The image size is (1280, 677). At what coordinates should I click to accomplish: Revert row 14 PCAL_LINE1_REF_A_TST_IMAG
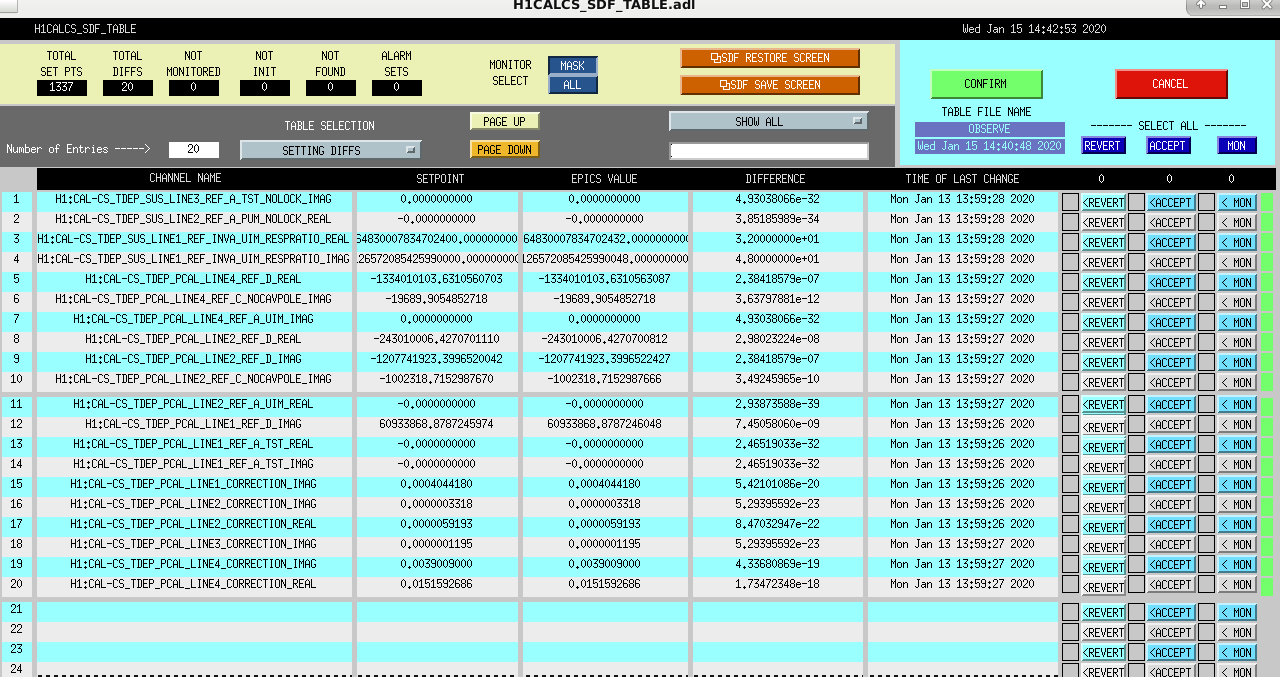(x=1103, y=465)
